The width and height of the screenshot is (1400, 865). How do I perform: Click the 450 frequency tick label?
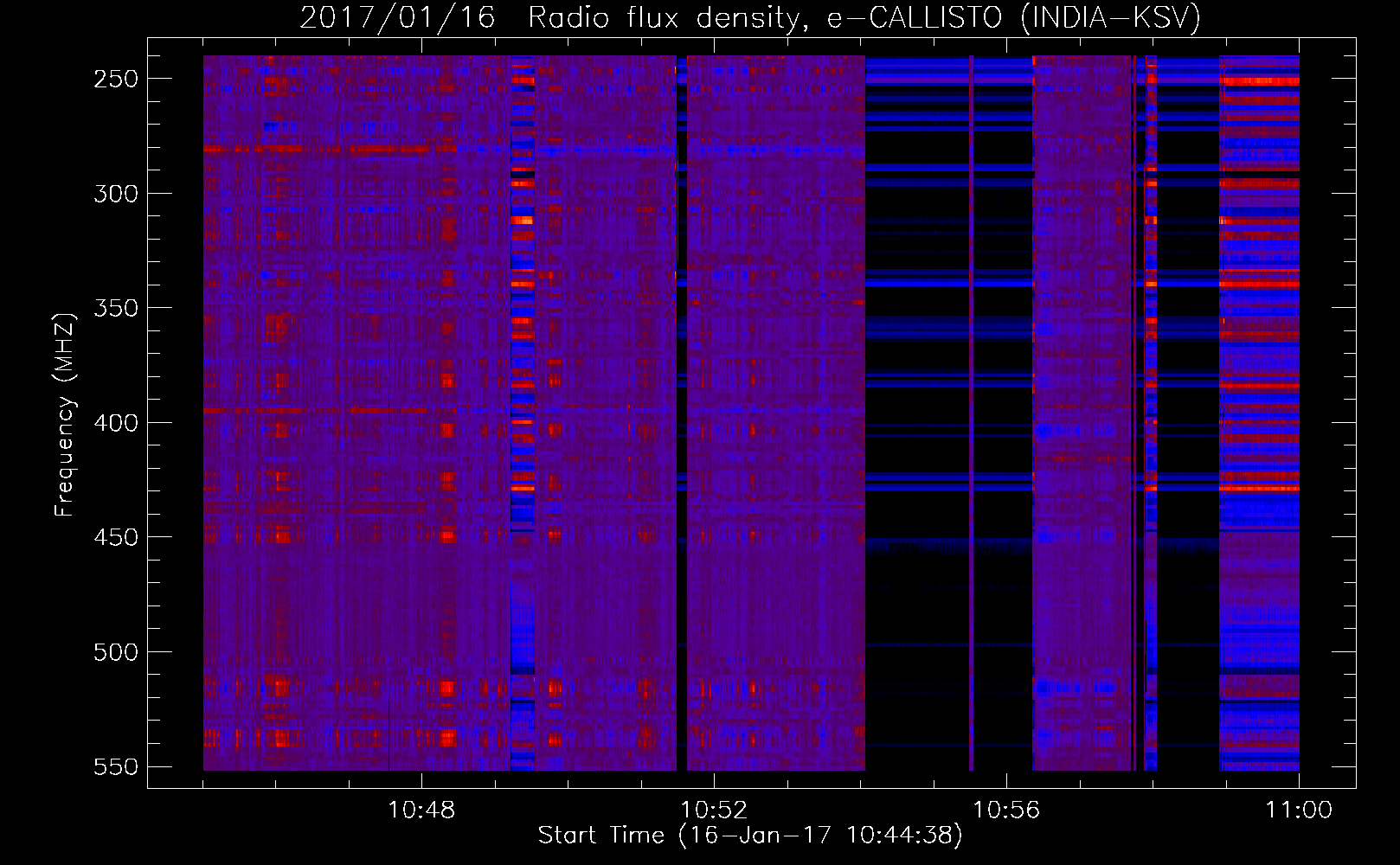click(x=116, y=537)
